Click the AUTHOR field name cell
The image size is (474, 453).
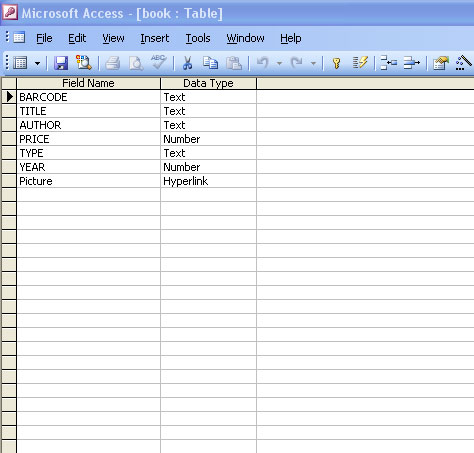pos(89,125)
